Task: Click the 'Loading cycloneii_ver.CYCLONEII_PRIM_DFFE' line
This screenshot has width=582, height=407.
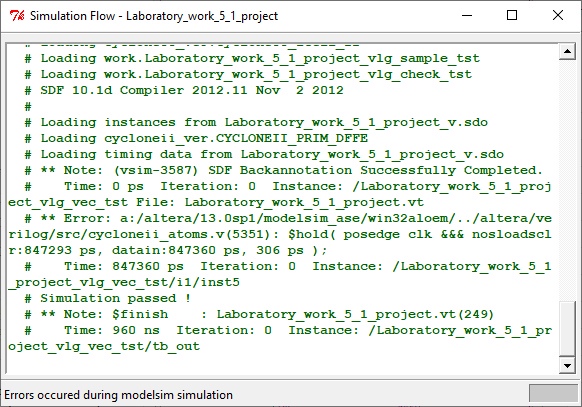Action: tap(196, 138)
